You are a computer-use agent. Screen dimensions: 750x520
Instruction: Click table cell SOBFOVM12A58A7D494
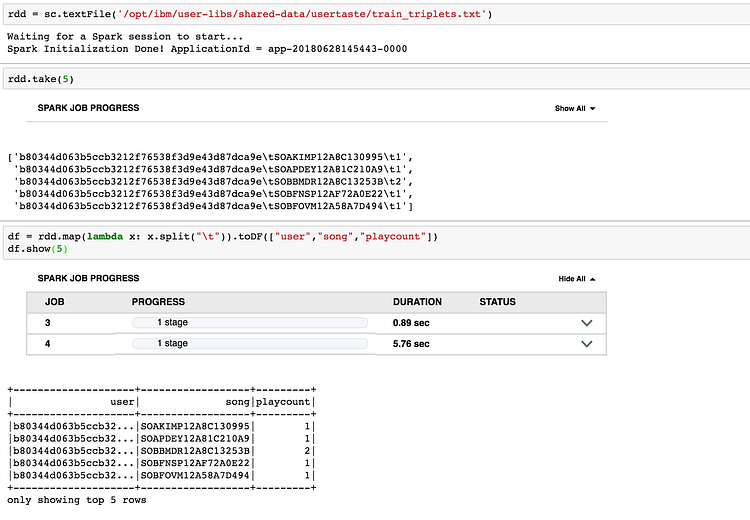point(195,476)
